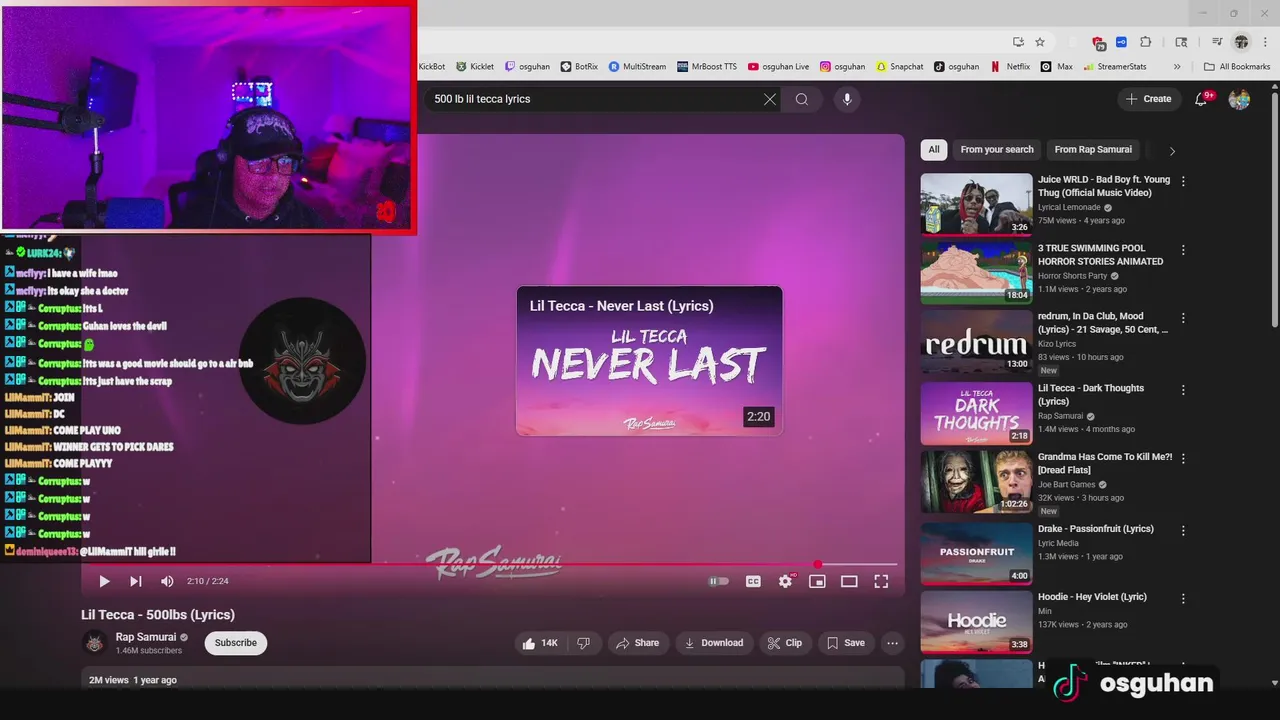Open options for Lil Tecca Dark Thoughts video

coord(1183,390)
